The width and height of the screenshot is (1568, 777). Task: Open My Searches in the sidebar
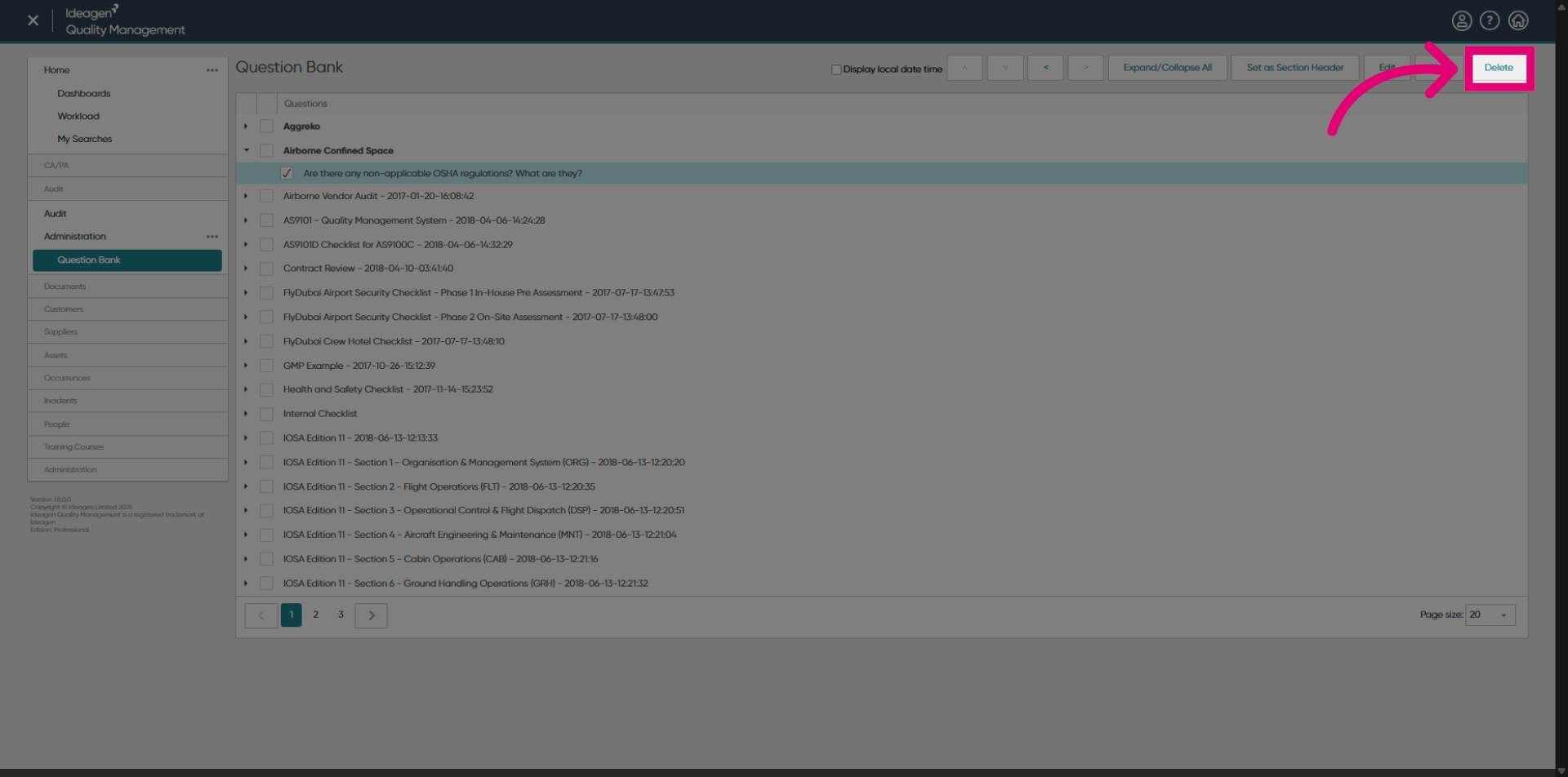tap(85, 140)
